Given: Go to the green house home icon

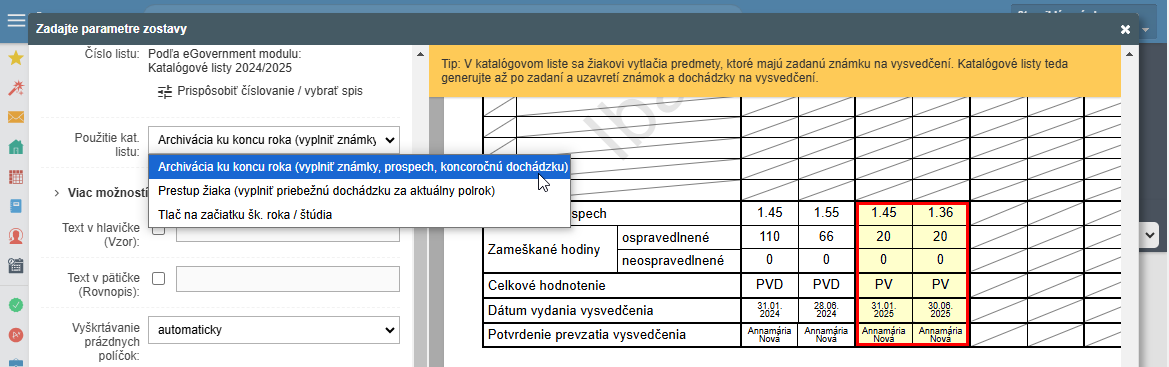Looking at the screenshot, I should [x=16, y=147].
